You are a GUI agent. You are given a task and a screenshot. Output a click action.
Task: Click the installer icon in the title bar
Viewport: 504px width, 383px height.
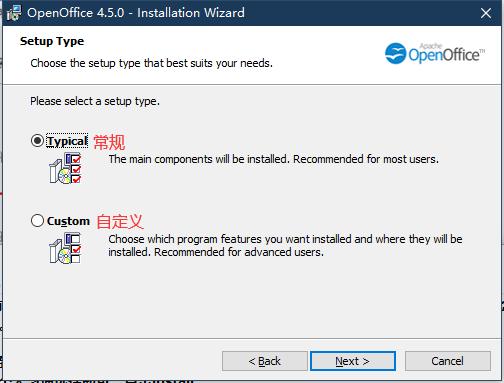[x=14, y=13]
